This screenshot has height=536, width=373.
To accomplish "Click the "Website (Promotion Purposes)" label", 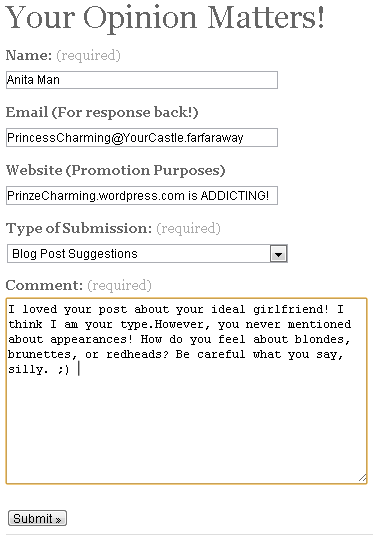I will pos(116,170).
